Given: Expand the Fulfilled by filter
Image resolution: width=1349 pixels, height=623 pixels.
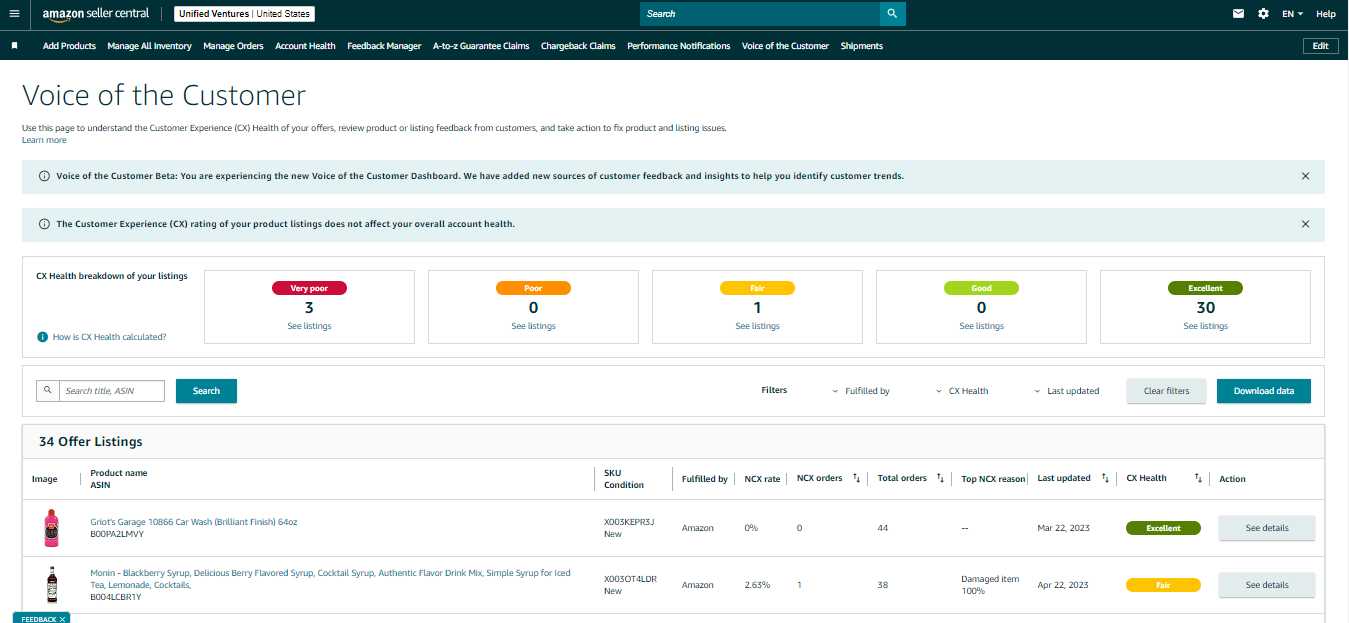Looking at the screenshot, I should pyautogui.click(x=861, y=391).
